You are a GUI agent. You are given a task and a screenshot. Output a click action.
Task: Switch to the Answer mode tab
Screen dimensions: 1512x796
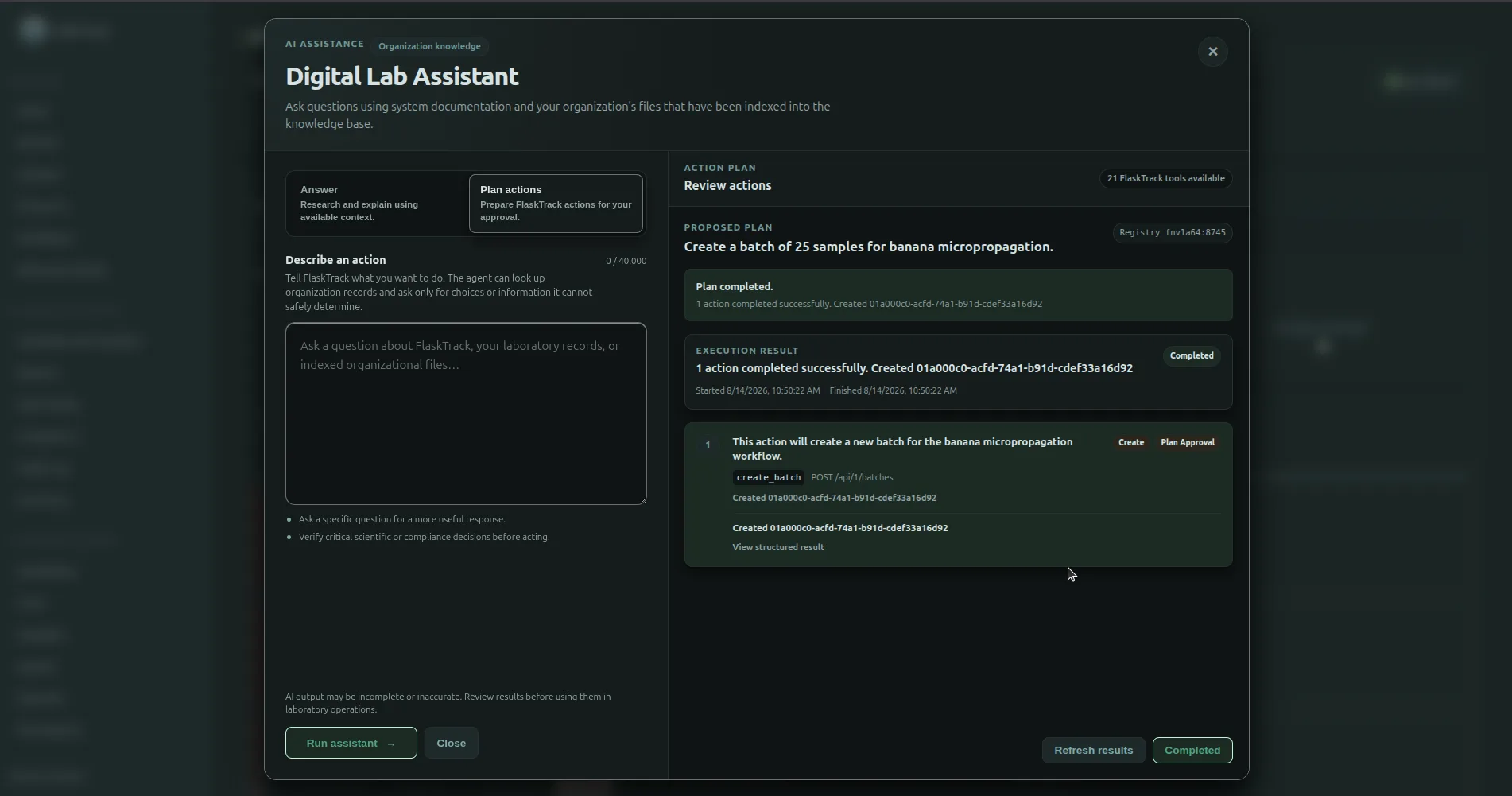pyautogui.click(x=378, y=204)
